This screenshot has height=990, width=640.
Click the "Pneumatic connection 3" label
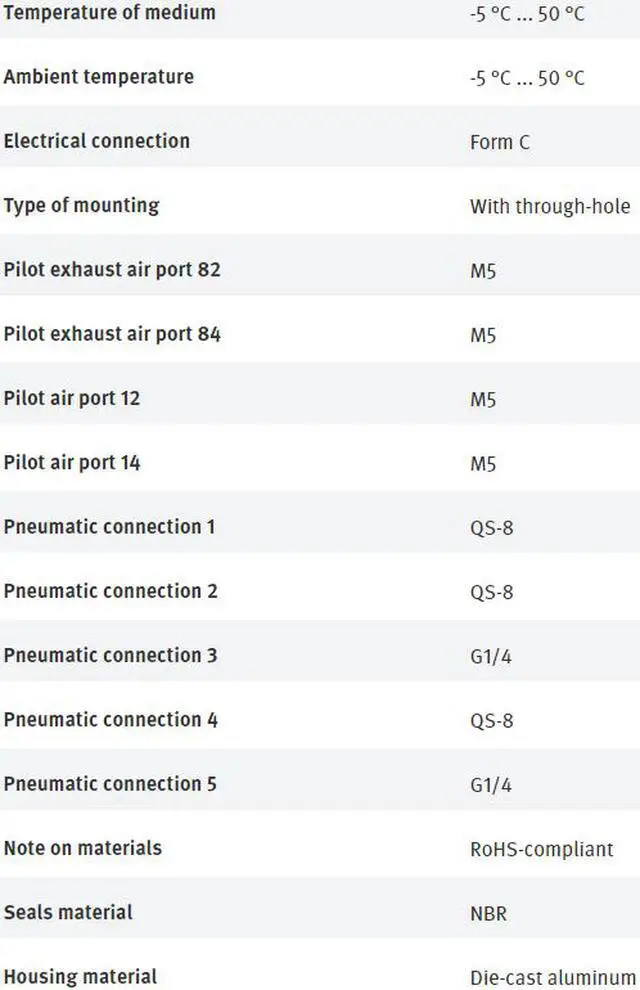click(x=110, y=655)
